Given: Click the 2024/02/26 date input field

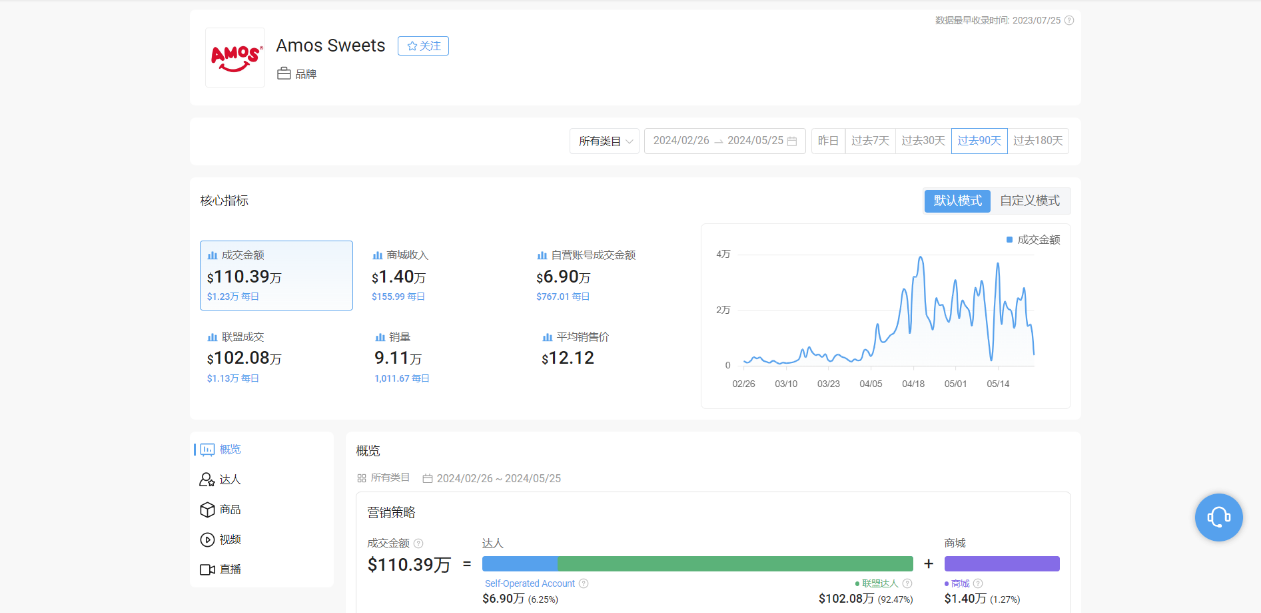Looking at the screenshot, I should coord(680,140).
